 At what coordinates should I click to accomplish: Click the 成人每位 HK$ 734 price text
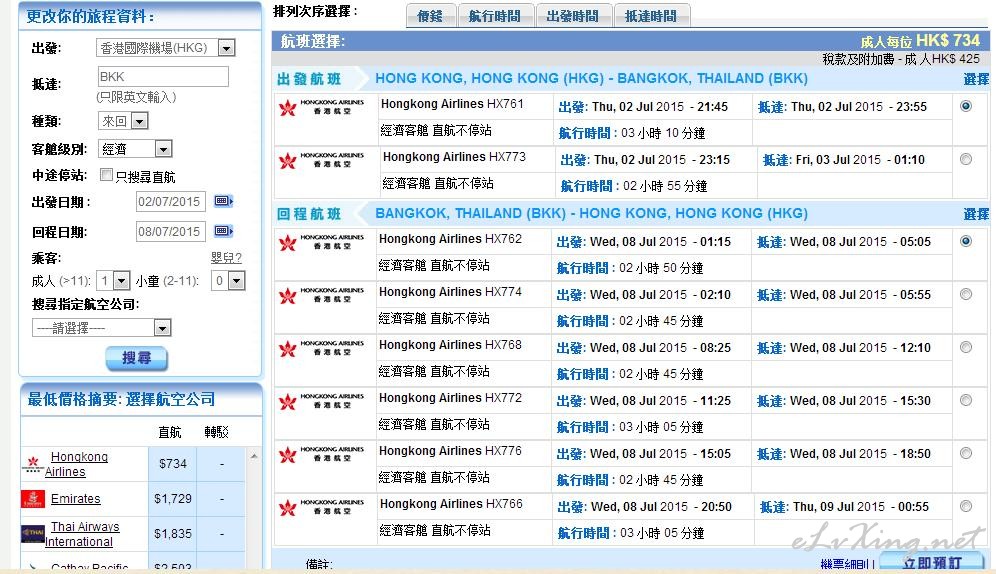(920, 41)
